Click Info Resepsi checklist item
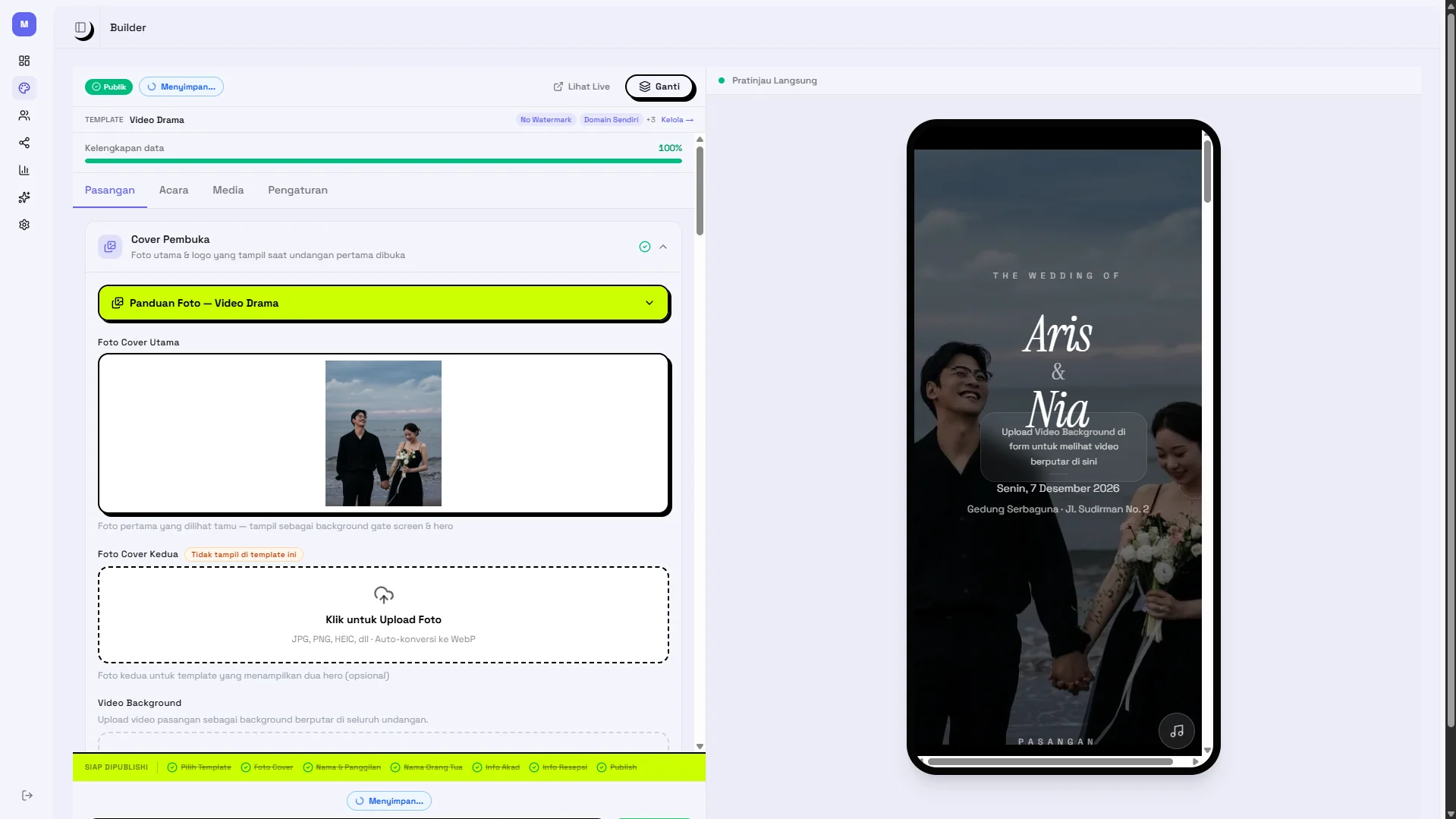This screenshot has width=1456, height=819. click(x=558, y=767)
